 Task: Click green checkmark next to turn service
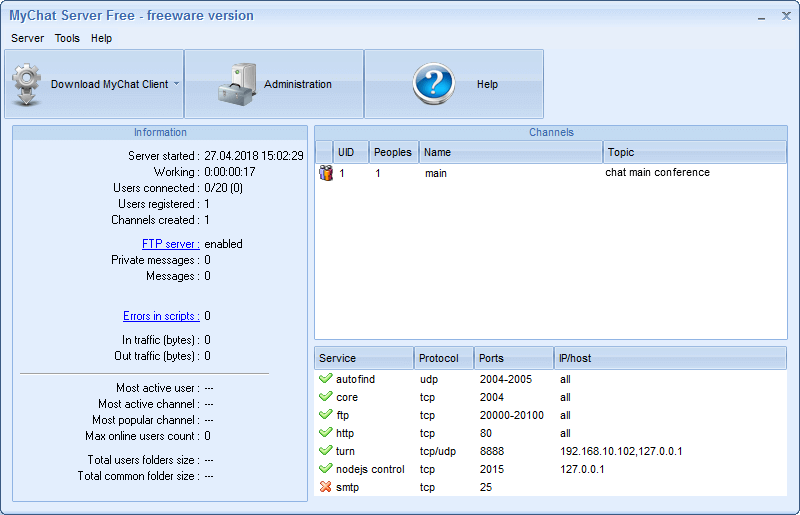click(325, 452)
